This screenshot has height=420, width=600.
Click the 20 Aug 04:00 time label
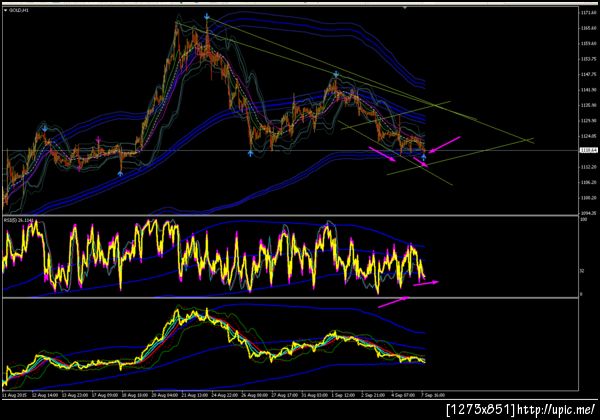coord(165,395)
